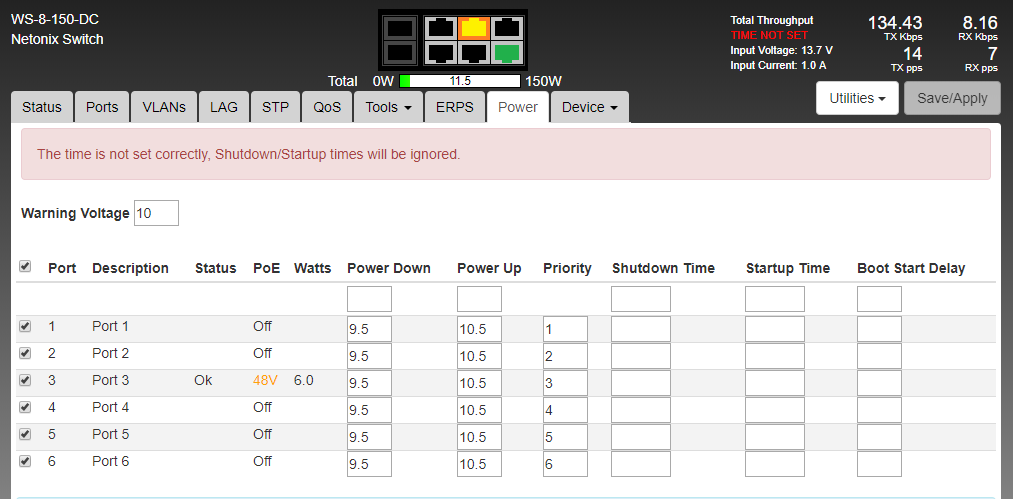The image size is (1013, 499).
Task: Click the bottom-left RJ45 port icon
Action: click(441, 52)
